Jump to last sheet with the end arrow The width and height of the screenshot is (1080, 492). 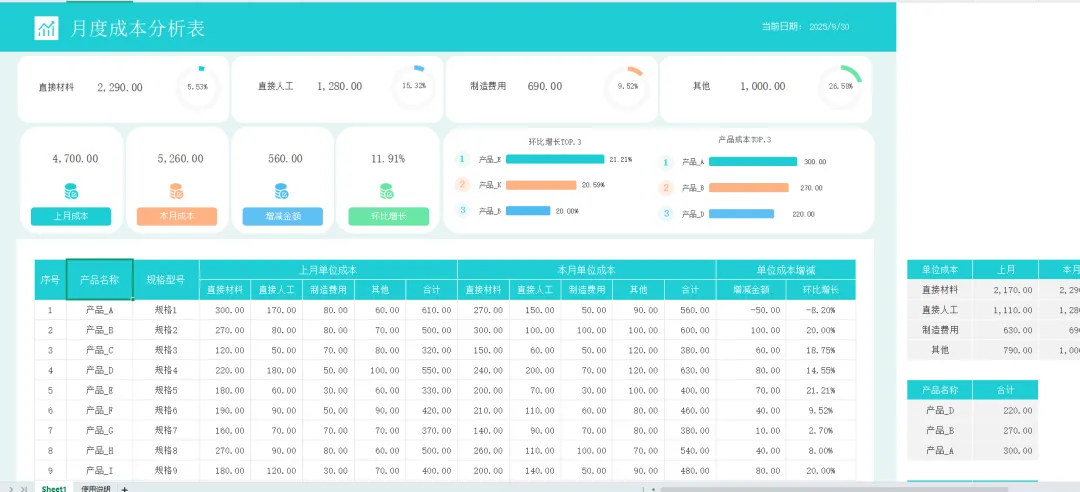click(24, 488)
